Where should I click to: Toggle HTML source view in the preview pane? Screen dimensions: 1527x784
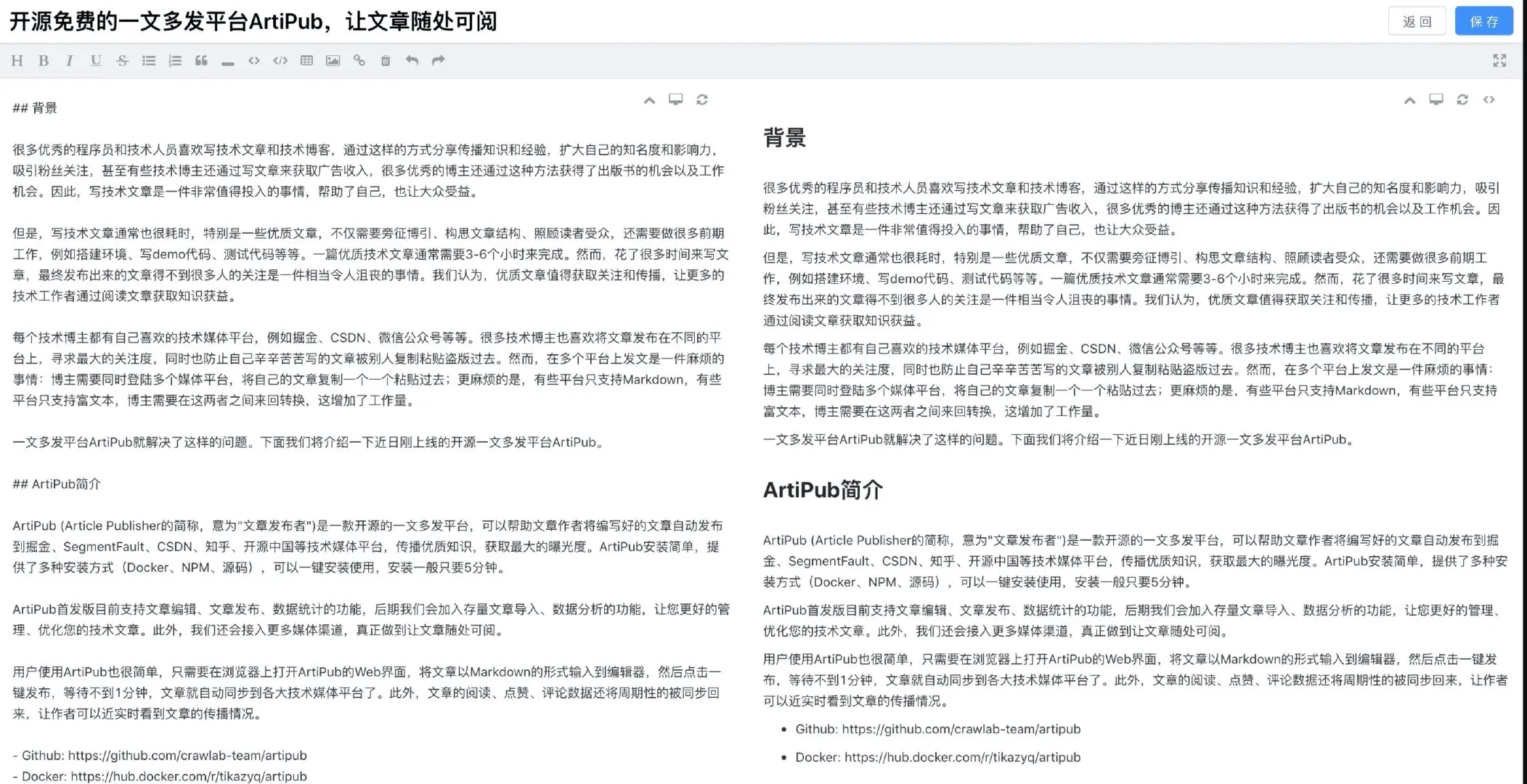pyautogui.click(x=1489, y=100)
